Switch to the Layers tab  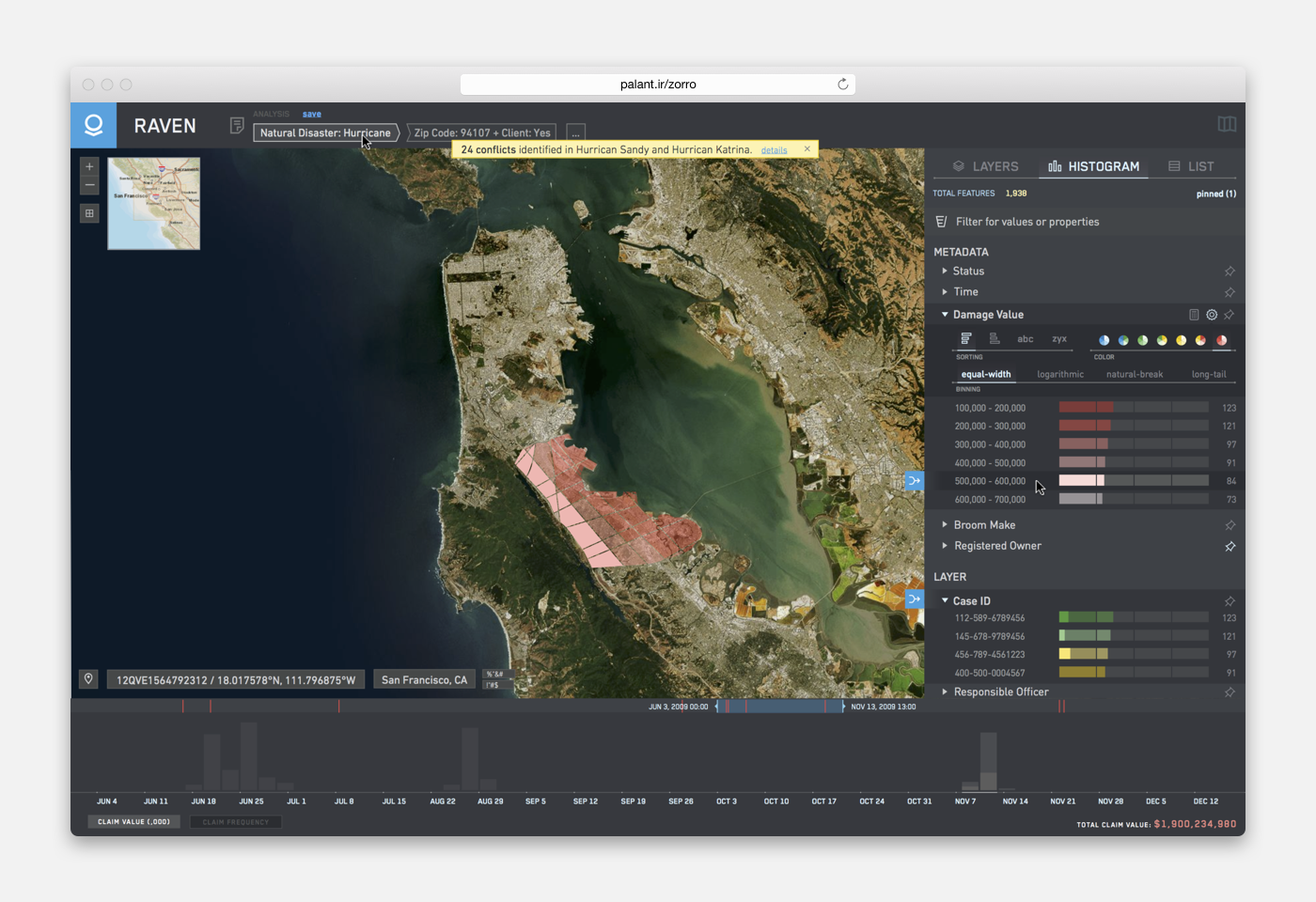985,166
